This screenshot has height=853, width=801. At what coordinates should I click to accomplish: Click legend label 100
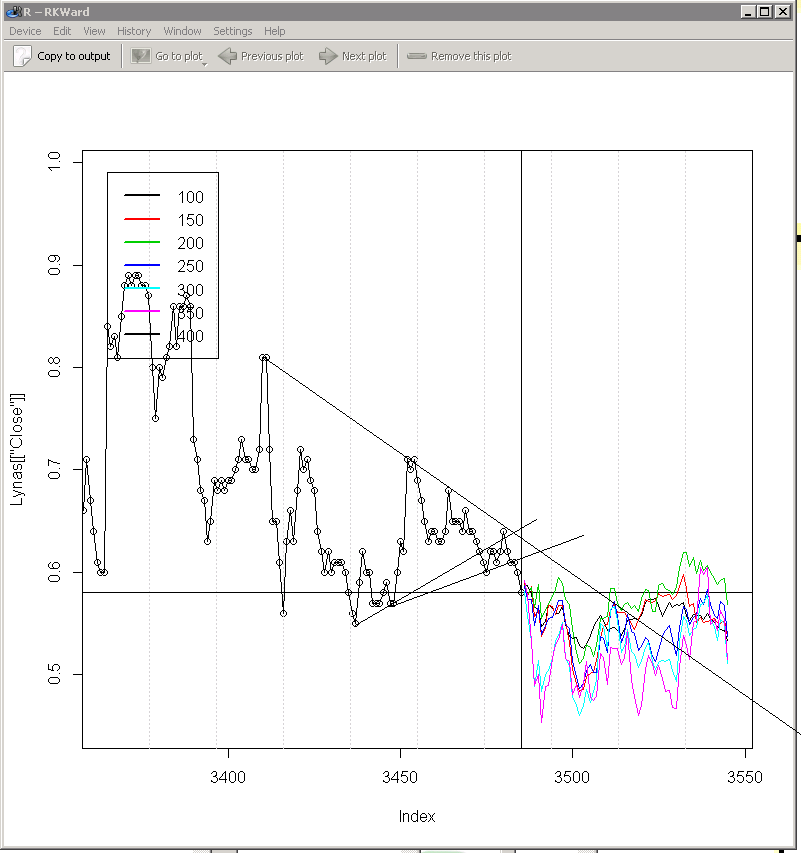[x=190, y=197]
